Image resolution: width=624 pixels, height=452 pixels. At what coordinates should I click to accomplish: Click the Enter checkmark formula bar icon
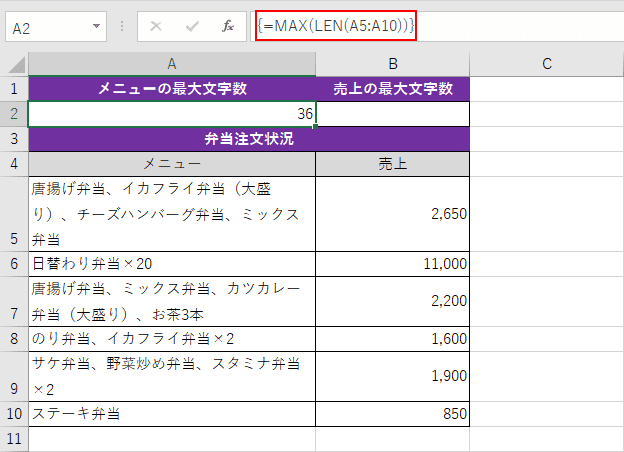[192, 27]
